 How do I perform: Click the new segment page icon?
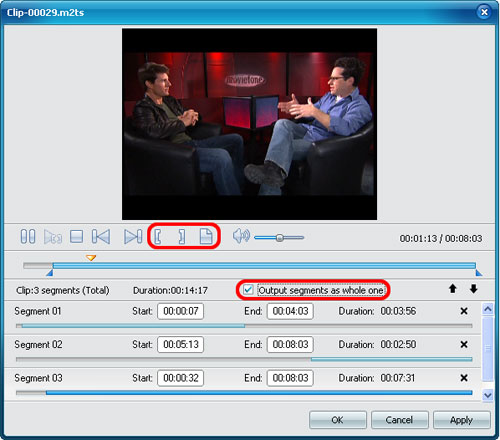coord(206,237)
